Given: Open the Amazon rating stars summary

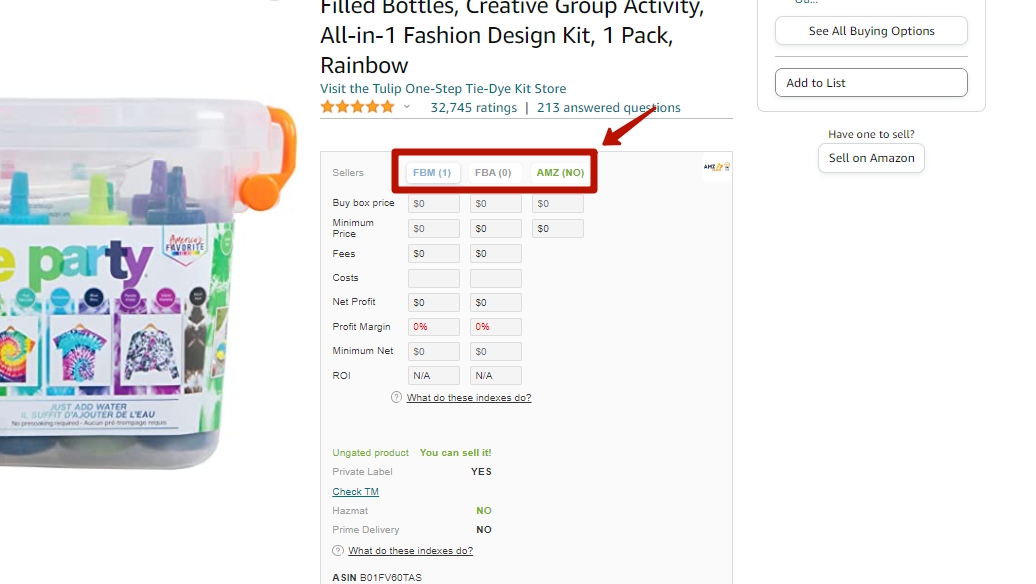Looking at the screenshot, I should pyautogui.click(x=356, y=106).
